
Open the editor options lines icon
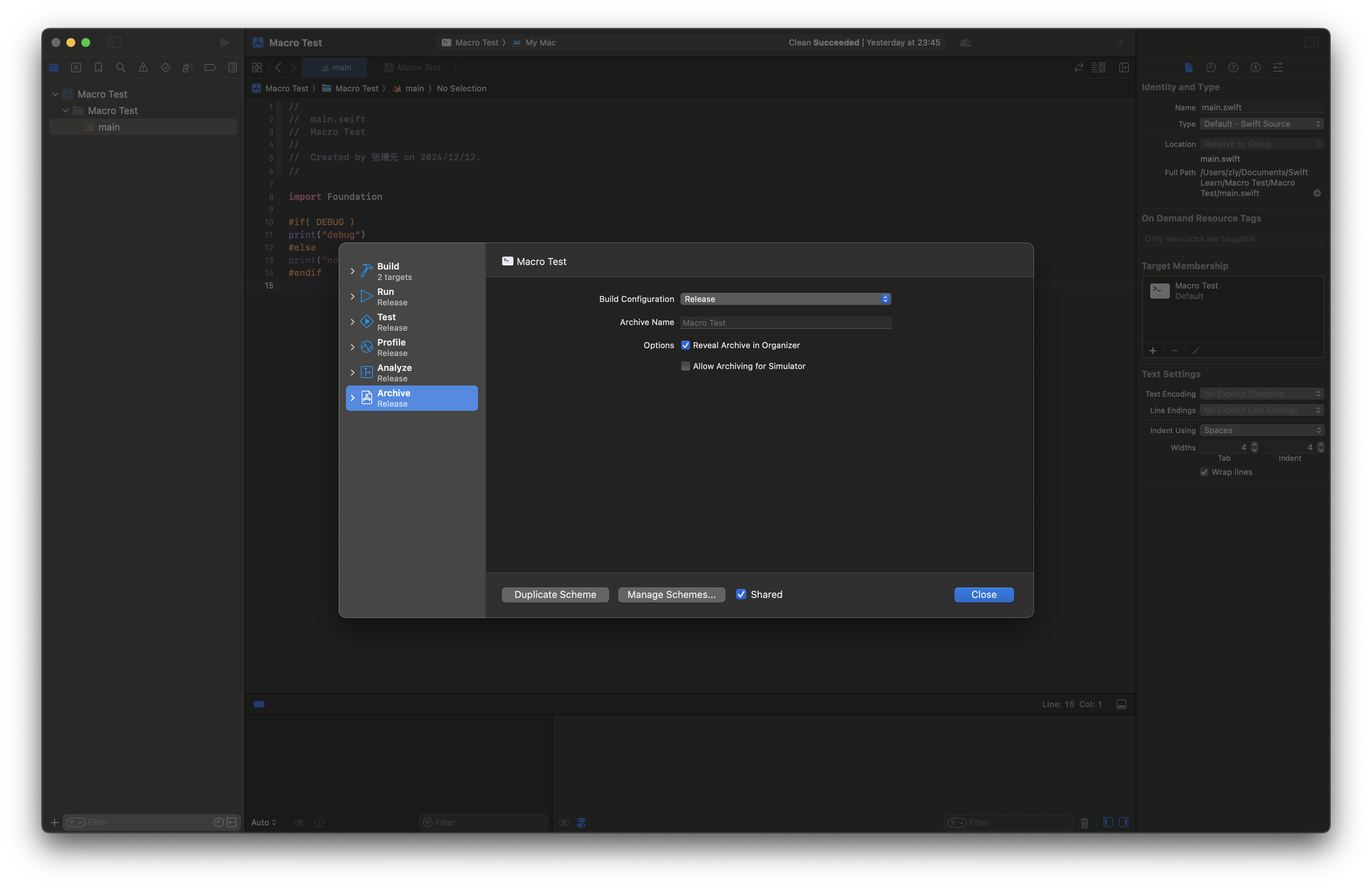point(1099,67)
